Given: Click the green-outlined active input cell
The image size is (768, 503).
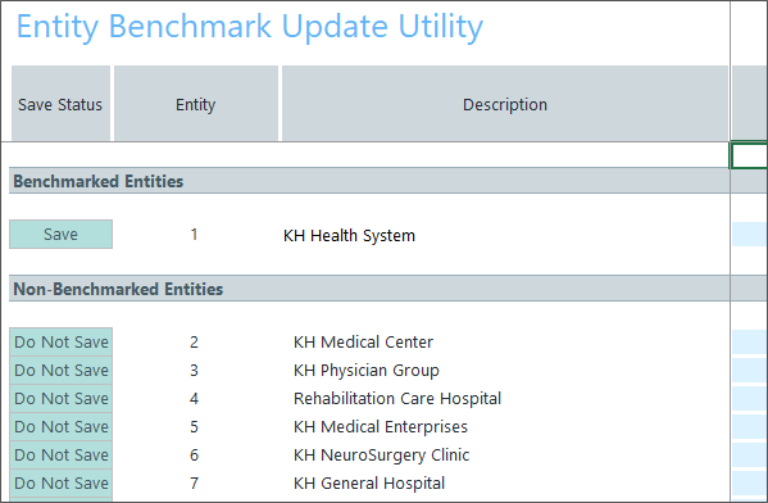Looking at the screenshot, I should 750,156.
